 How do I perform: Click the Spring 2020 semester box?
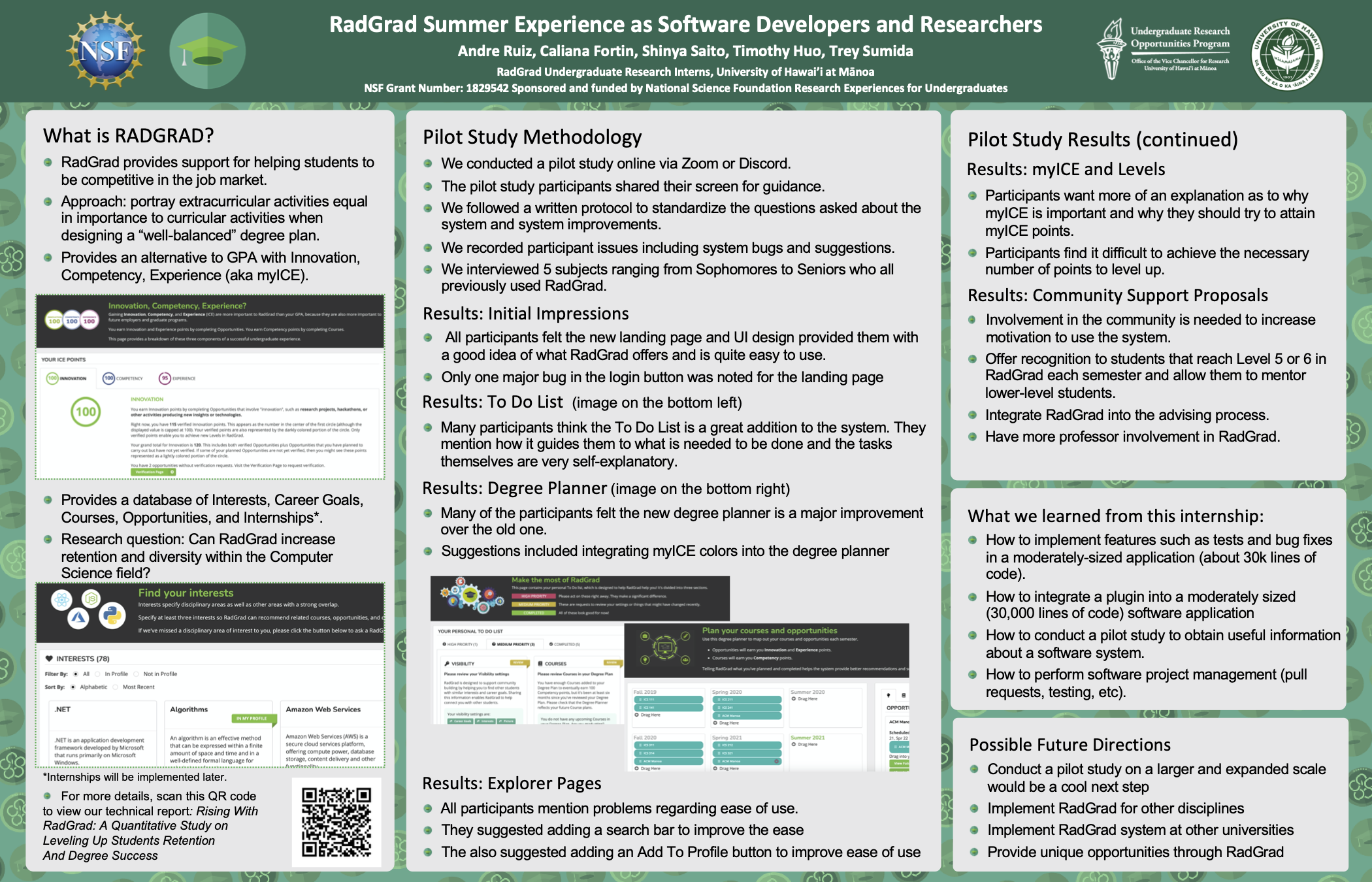[x=747, y=708]
